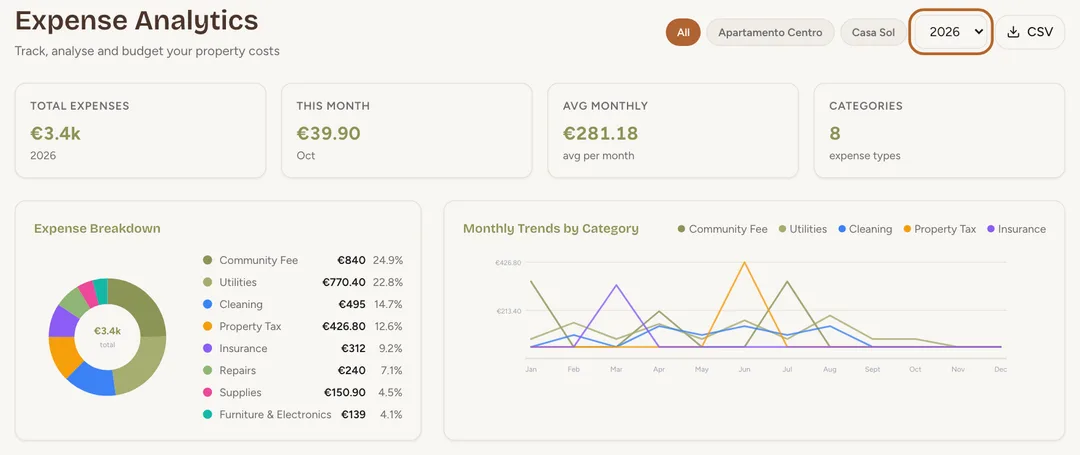Click the €39.90 this month value

click(x=329, y=133)
